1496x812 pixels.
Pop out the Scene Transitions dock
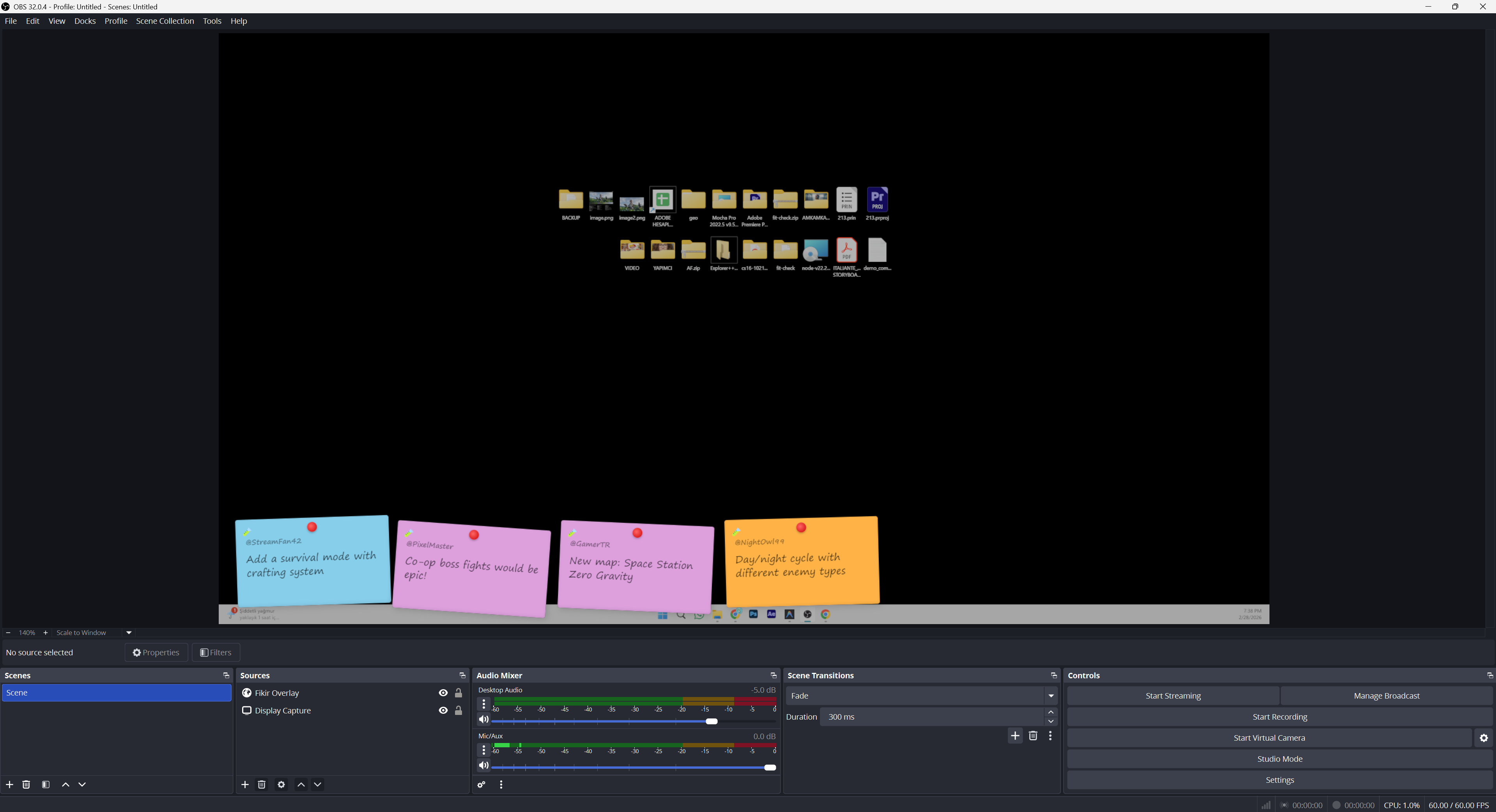coord(1054,676)
